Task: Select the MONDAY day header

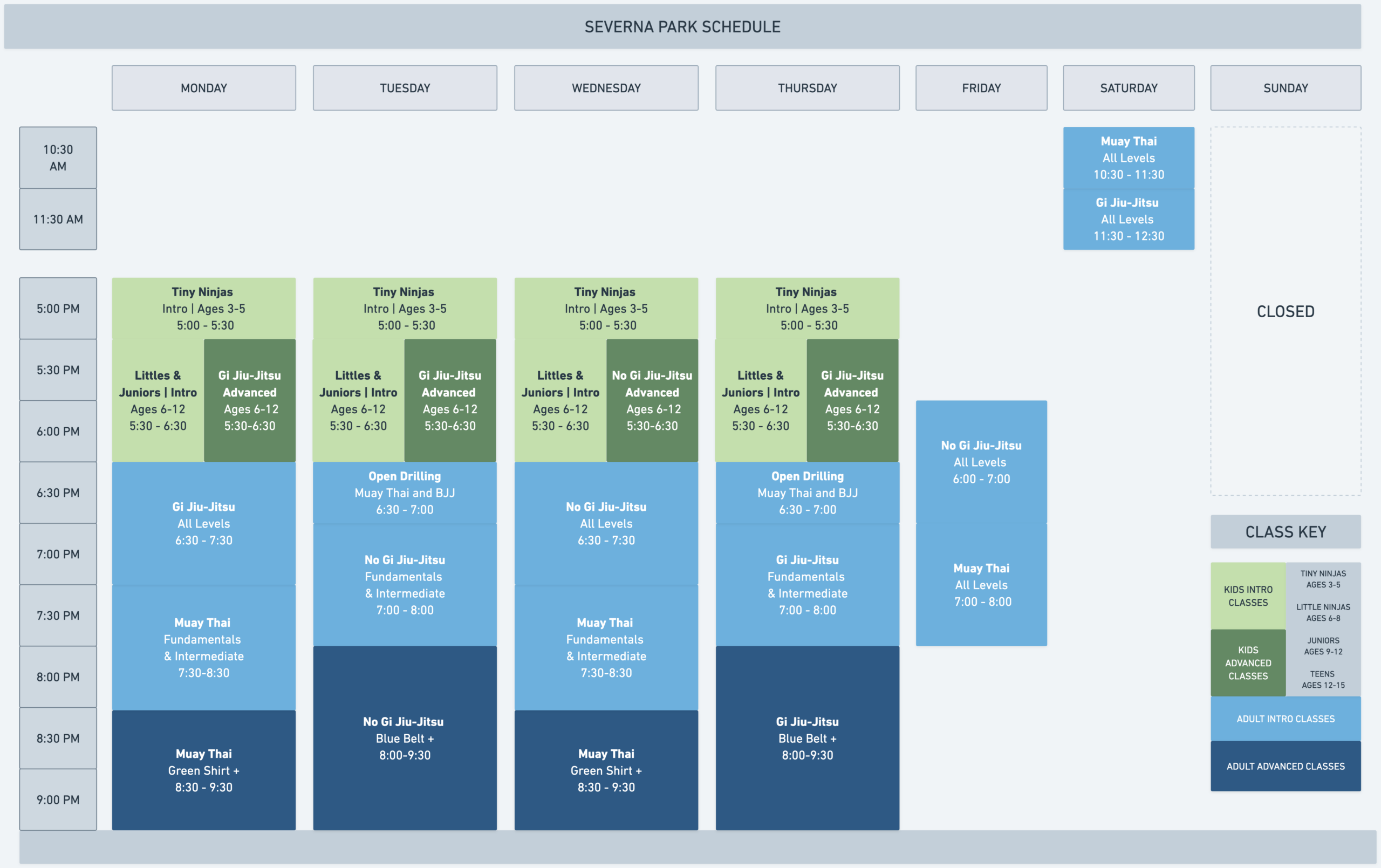Action: (203, 88)
